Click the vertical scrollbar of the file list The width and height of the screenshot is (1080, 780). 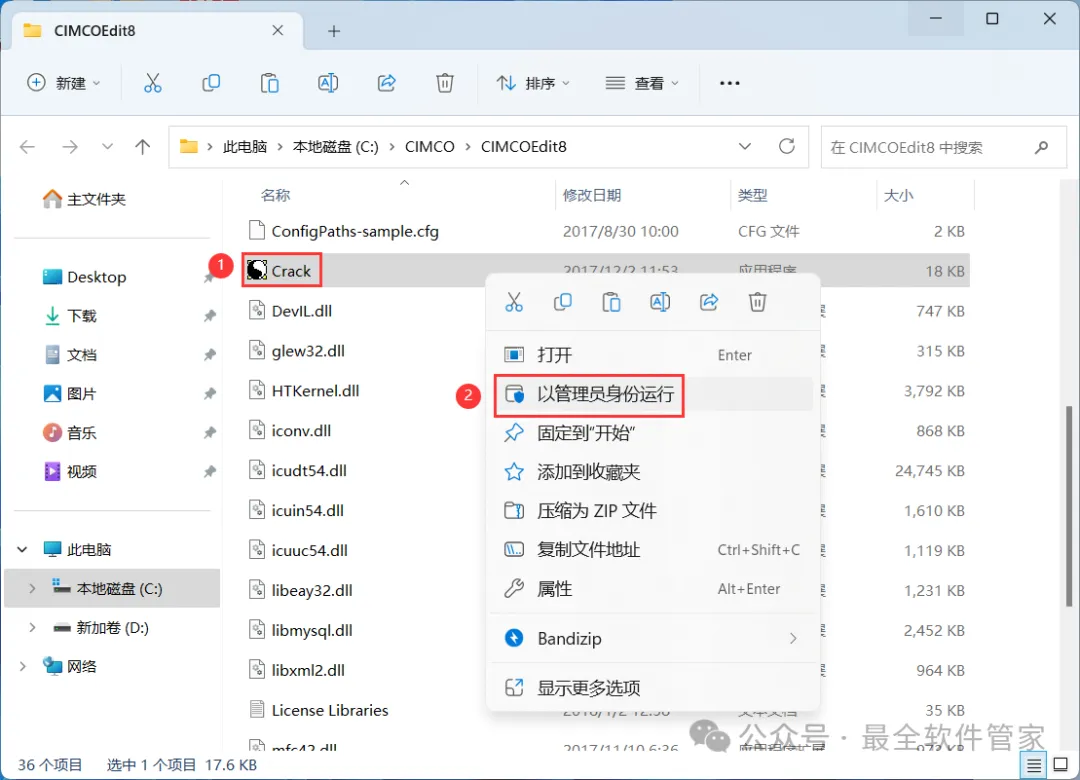1069,506
